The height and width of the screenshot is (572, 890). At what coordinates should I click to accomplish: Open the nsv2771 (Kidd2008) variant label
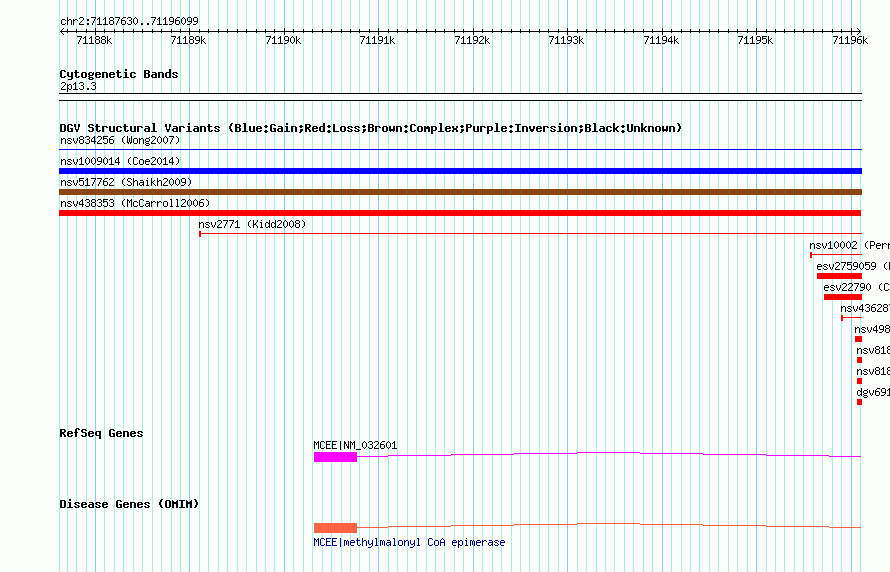(252, 224)
